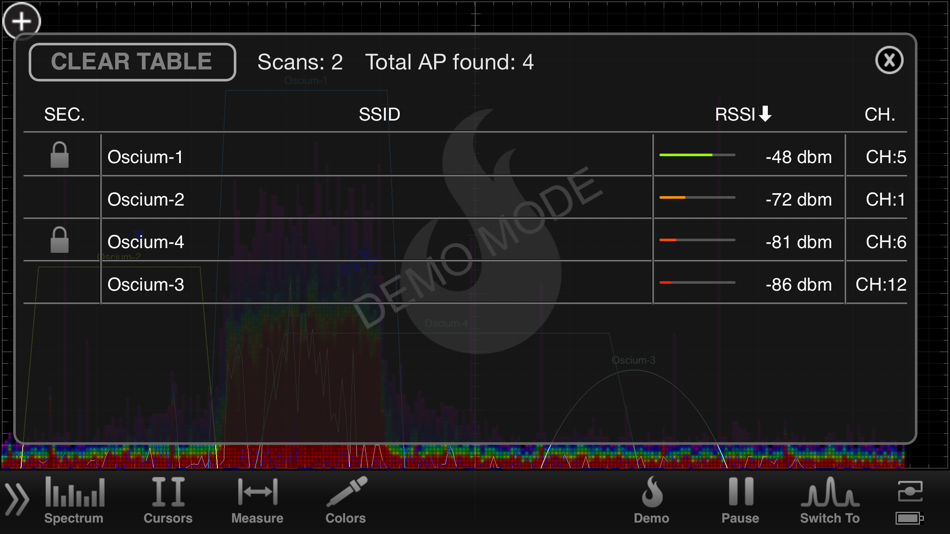
Task: Click the red signal bar of Oscium-3
Action: pyautogui.click(x=697, y=282)
